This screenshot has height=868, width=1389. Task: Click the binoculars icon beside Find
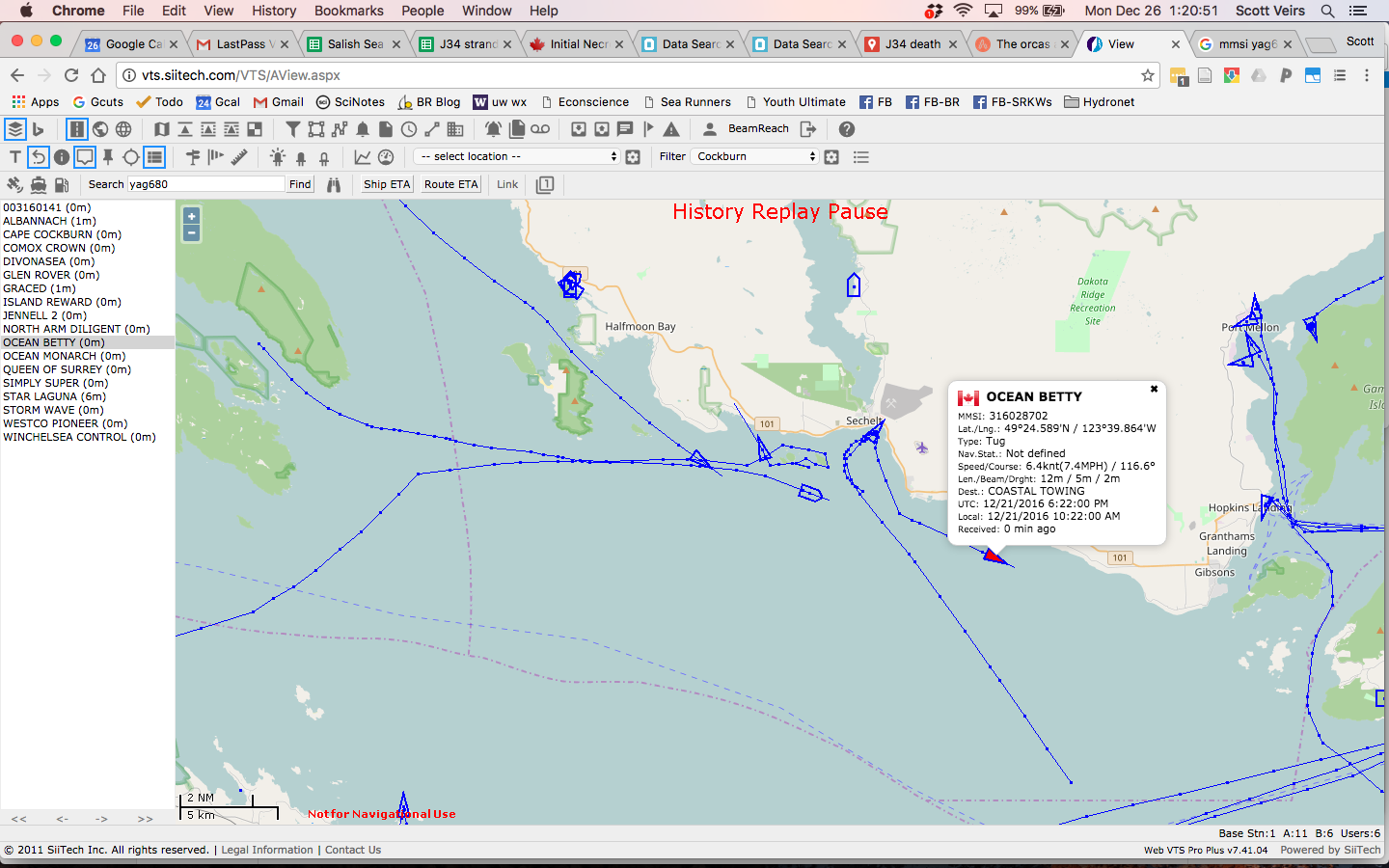[x=334, y=185]
